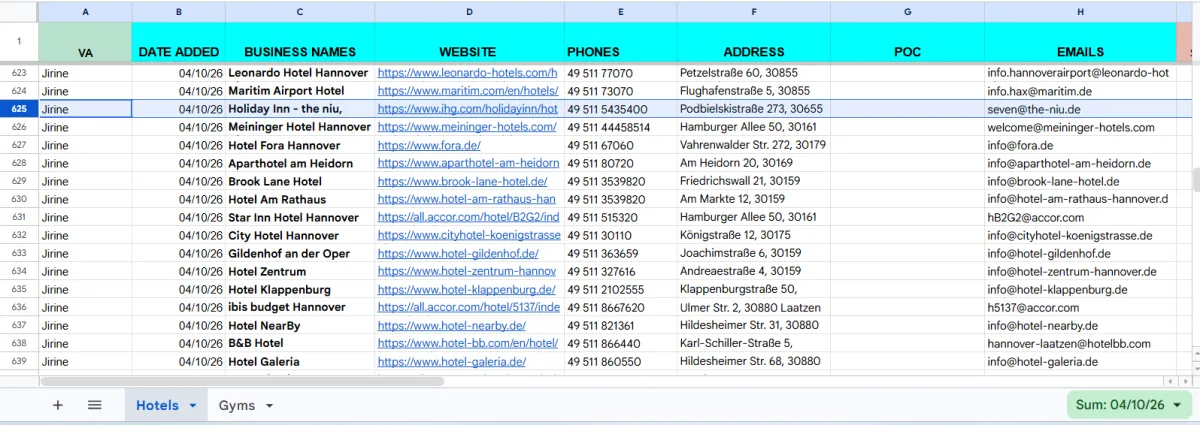Screen dimensions: 1200x425
Task: Select column F header
Action: (753, 11)
